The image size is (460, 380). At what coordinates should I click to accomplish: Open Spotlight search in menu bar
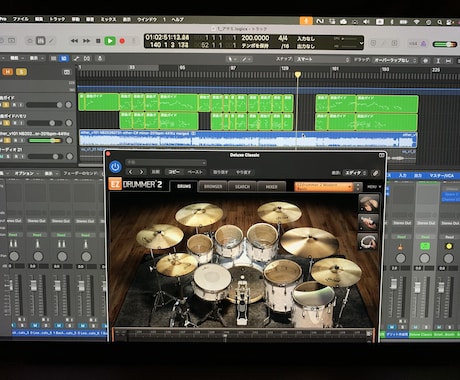[440, 22]
